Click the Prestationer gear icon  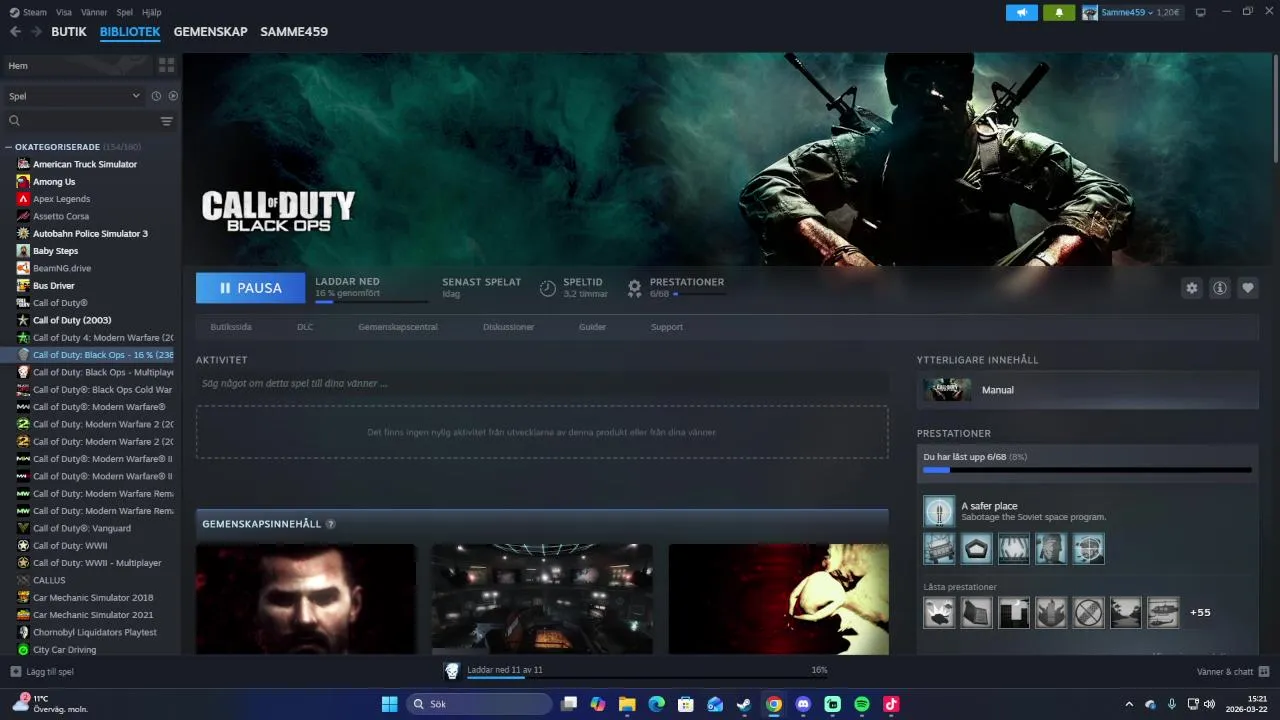point(634,288)
